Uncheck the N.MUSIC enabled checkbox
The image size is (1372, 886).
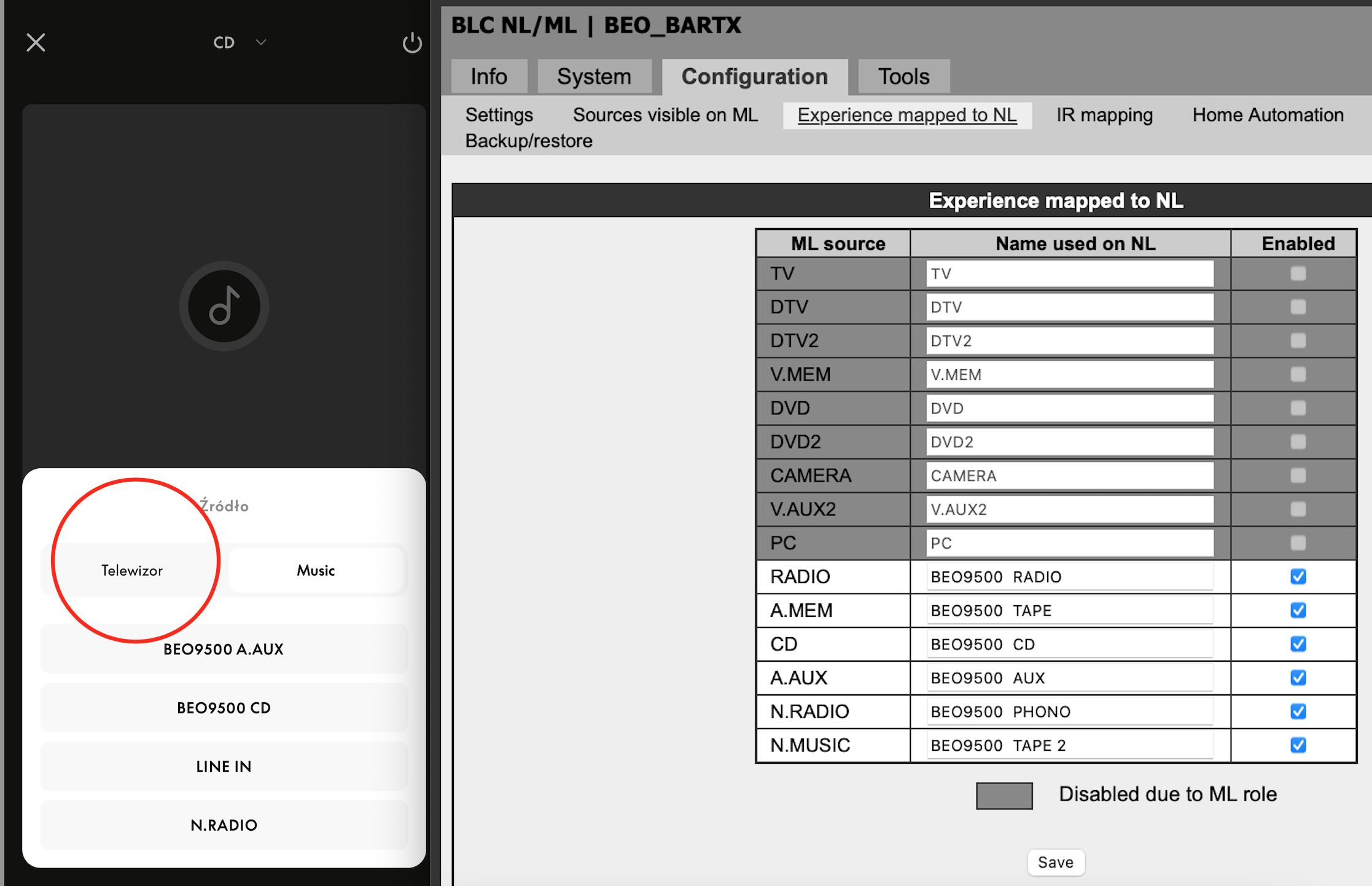(x=1298, y=745)
